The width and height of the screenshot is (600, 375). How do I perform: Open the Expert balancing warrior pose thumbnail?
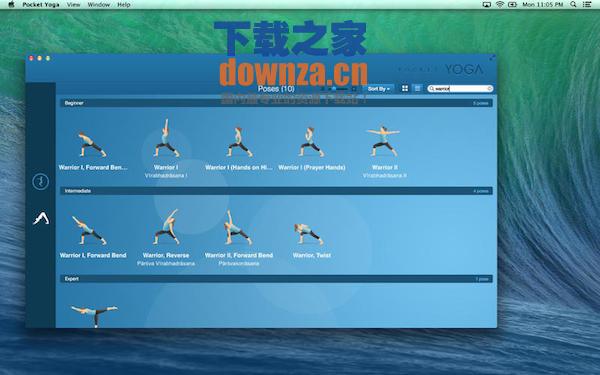[94, 315]
